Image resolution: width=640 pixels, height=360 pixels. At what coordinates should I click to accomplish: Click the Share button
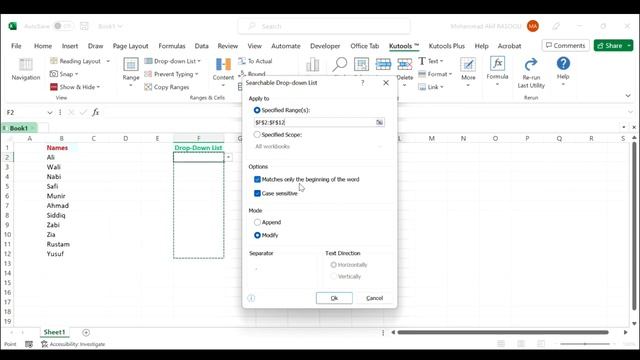point(610,46)
